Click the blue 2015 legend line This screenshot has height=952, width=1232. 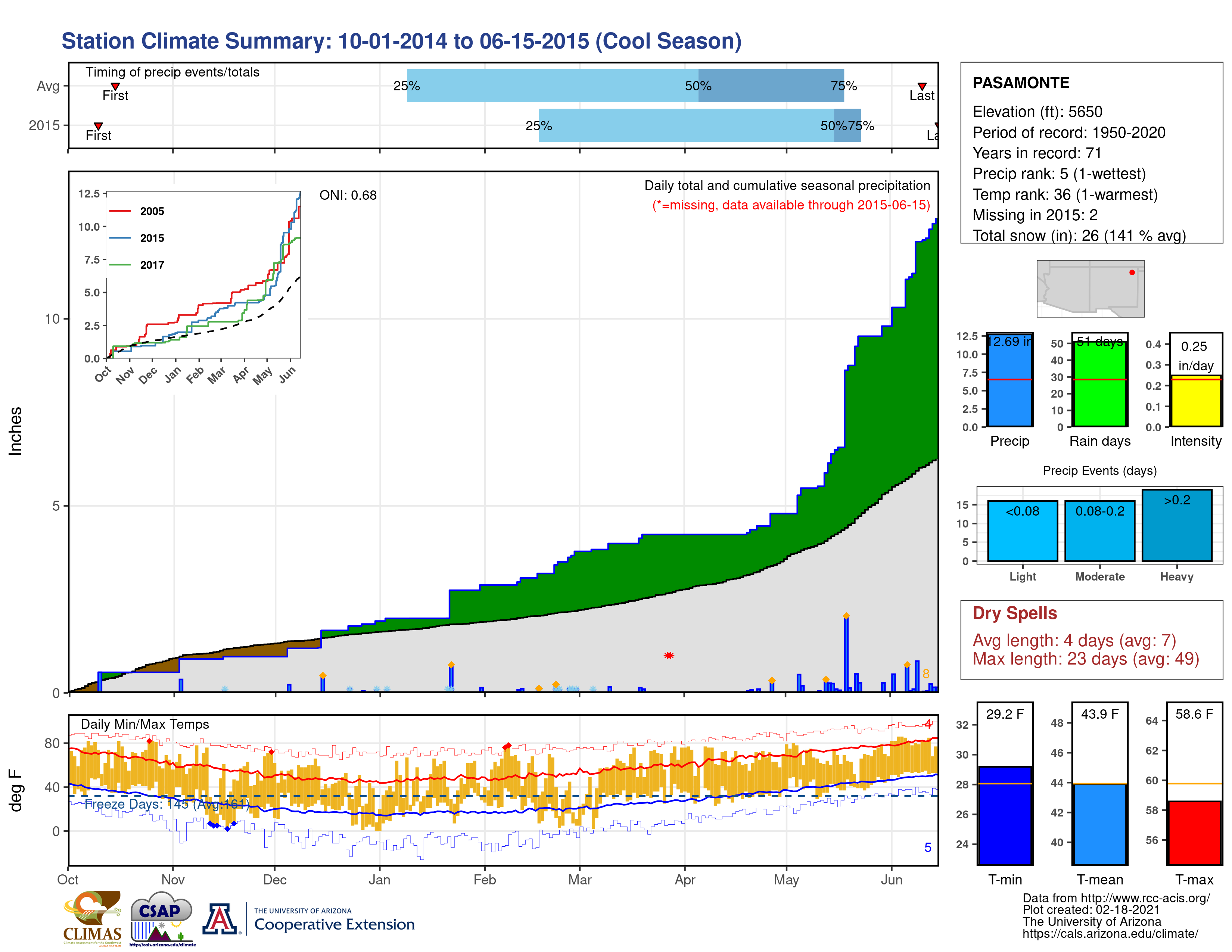[x=119, y=238]
